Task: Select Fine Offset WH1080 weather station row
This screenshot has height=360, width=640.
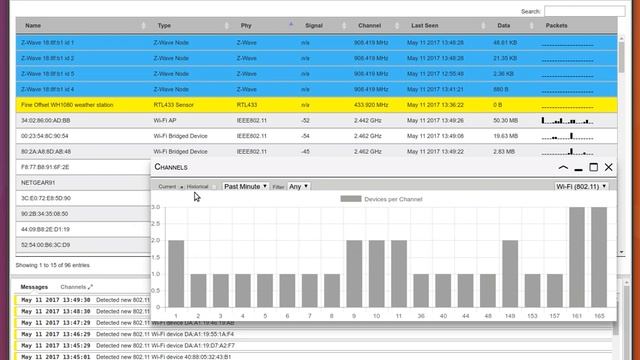Action: [316, 105]
